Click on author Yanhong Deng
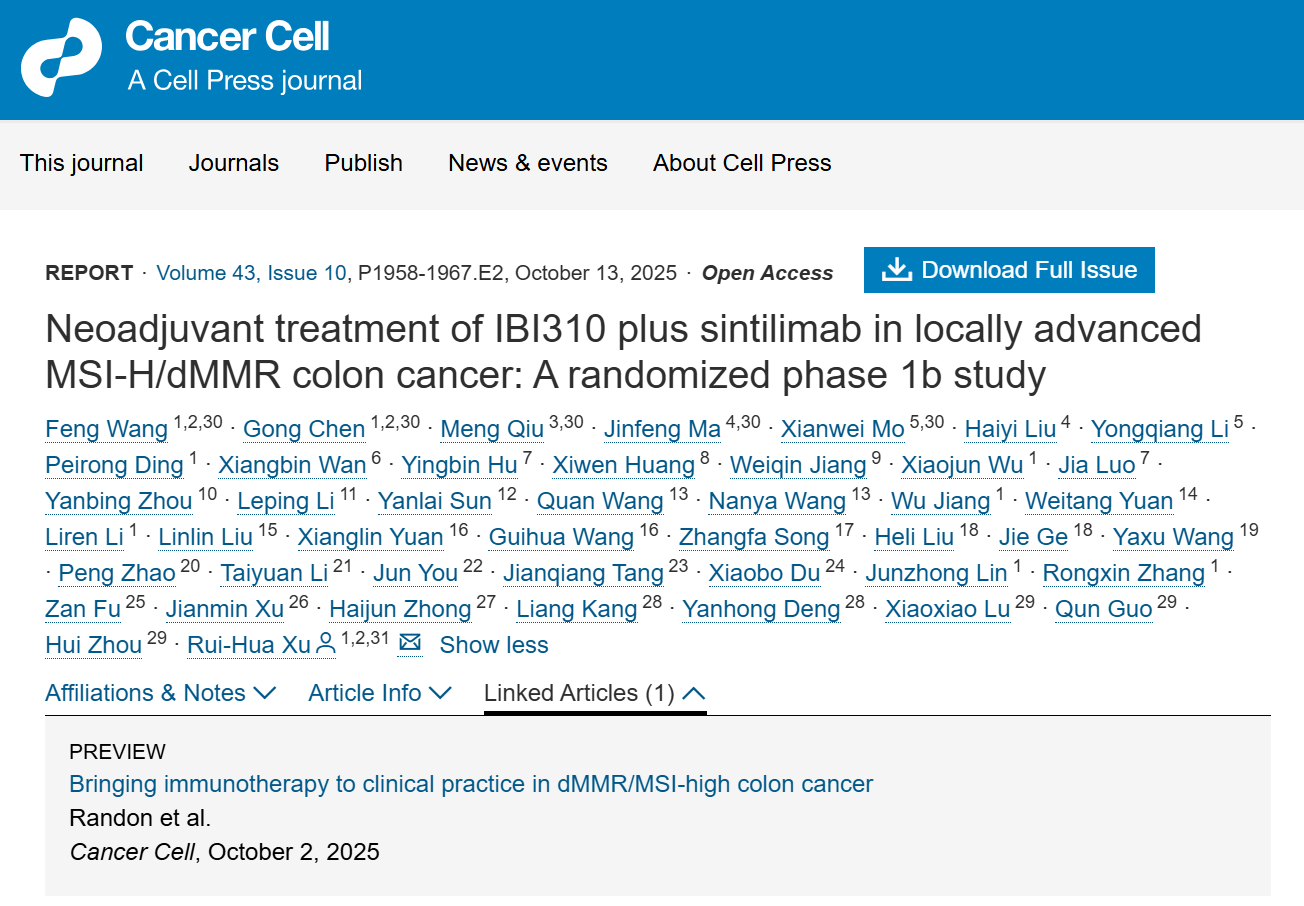The width and height of the screenshot is (1304, 906). click(761, 609)
